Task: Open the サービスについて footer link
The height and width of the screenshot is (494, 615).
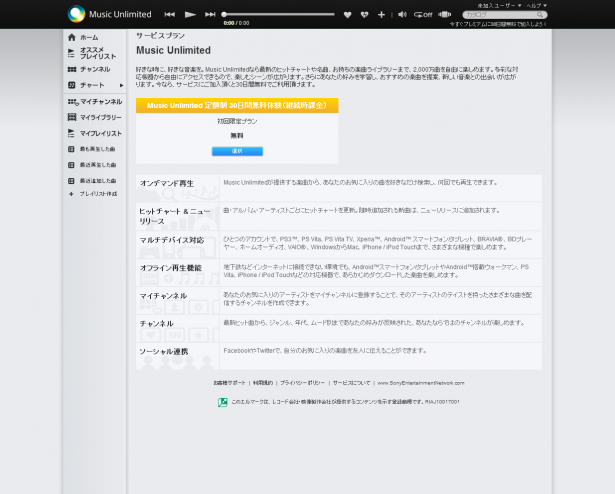Action: point(351,383)
